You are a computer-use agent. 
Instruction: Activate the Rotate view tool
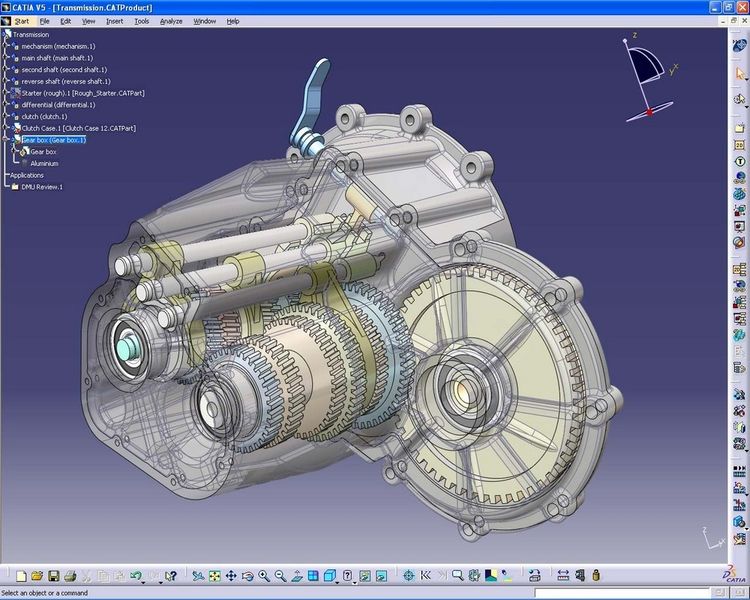247,576
